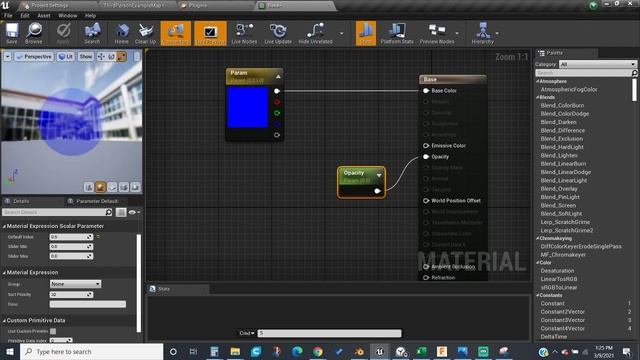Select Blend_Overlay in the Palette
The height and width of the screenshot is (360, 640).
[559, 189]
